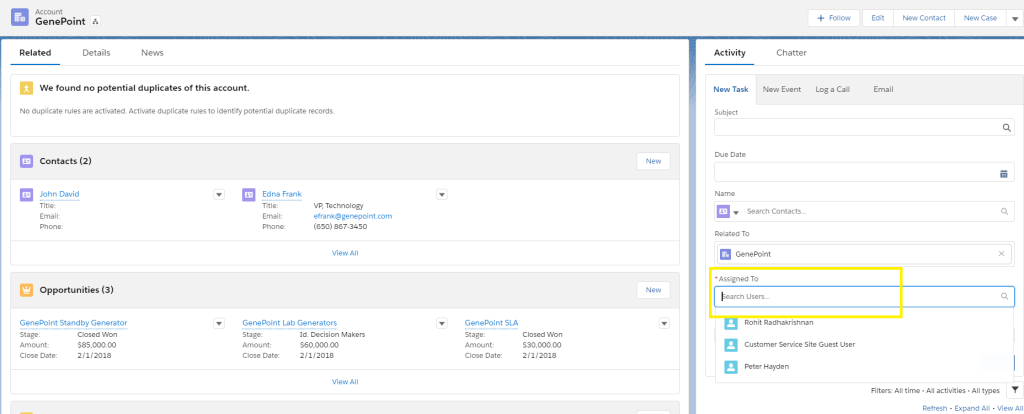Click GenePoint icon in Related To field
This screenshot has height=414, width=1024.
coord(724,253)
